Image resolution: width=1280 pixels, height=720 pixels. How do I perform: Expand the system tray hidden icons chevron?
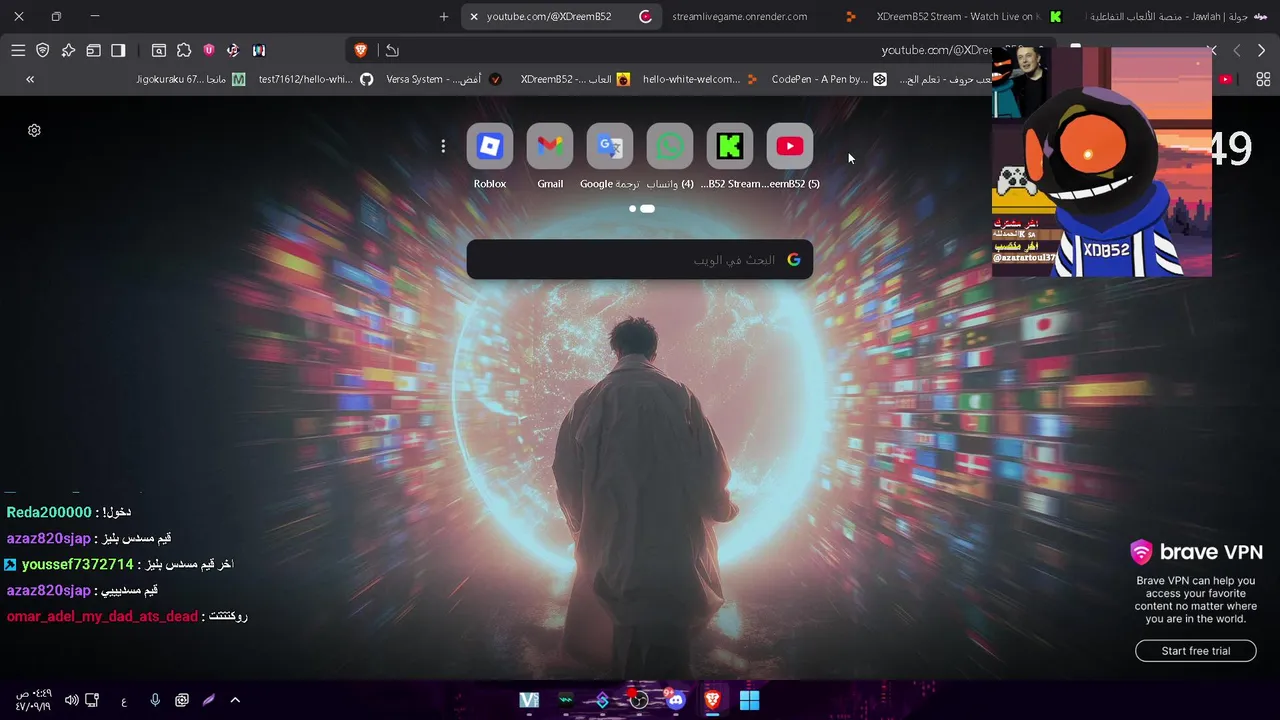pos(235,700)
